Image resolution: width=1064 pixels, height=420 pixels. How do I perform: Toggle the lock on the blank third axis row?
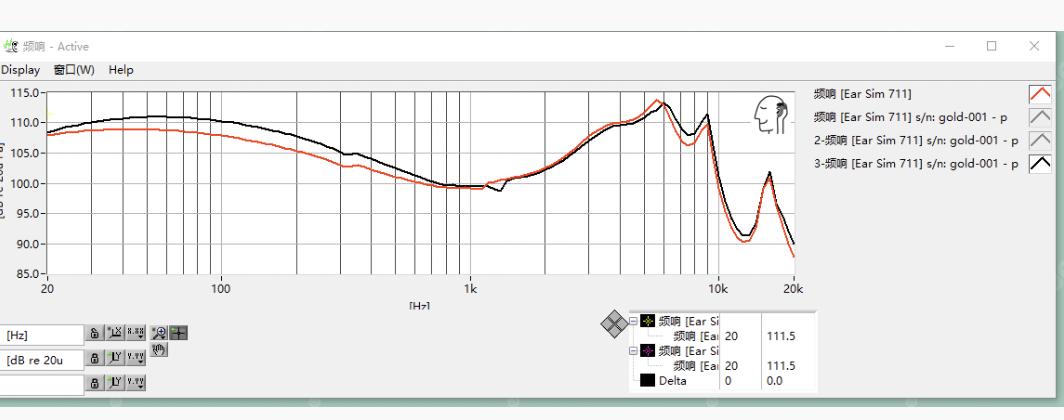coord(94,383)
